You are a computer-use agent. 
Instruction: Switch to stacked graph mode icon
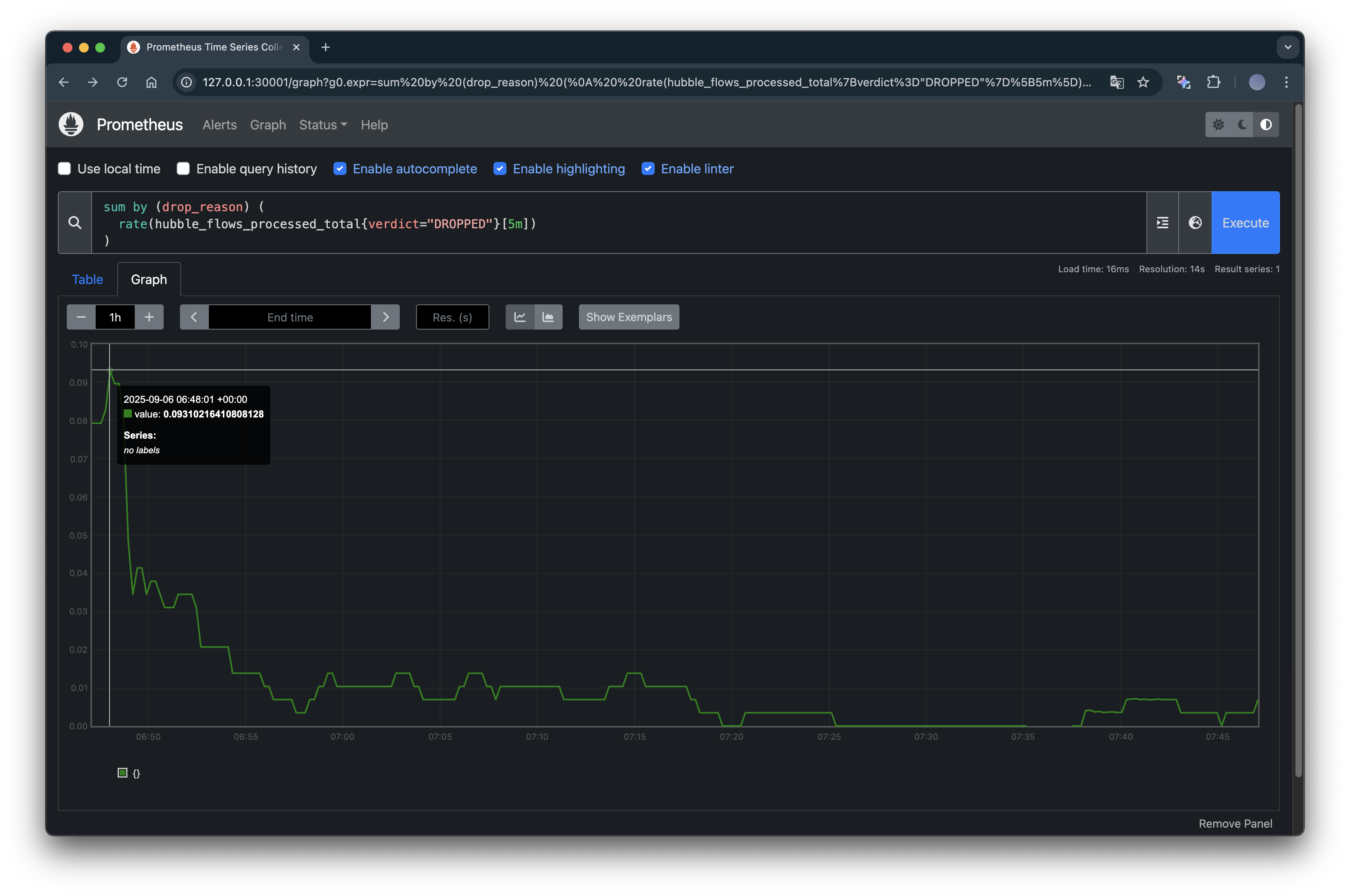[548, 317]
